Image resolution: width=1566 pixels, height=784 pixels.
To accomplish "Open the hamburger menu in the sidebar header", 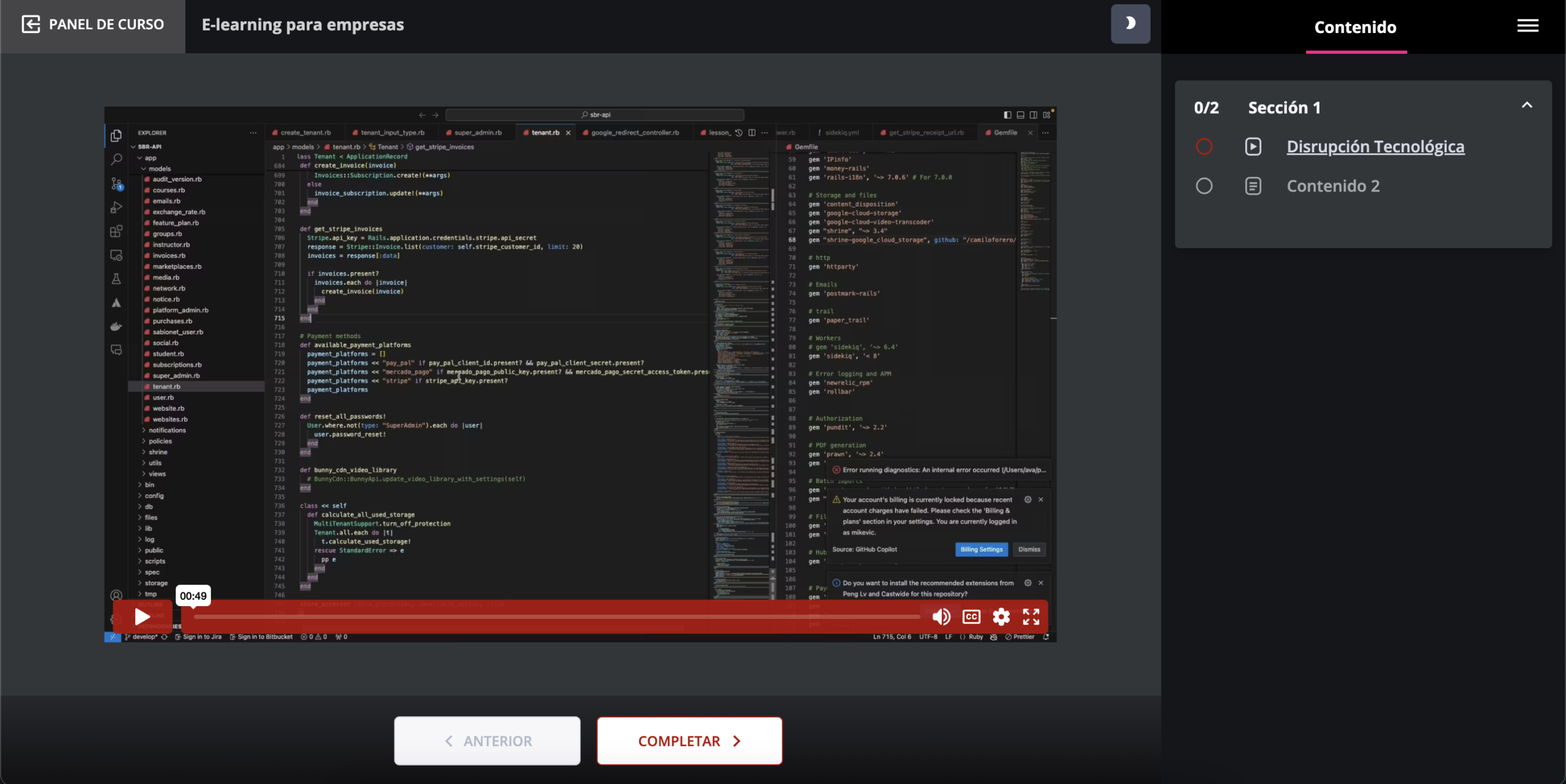I will (1527, 26).
